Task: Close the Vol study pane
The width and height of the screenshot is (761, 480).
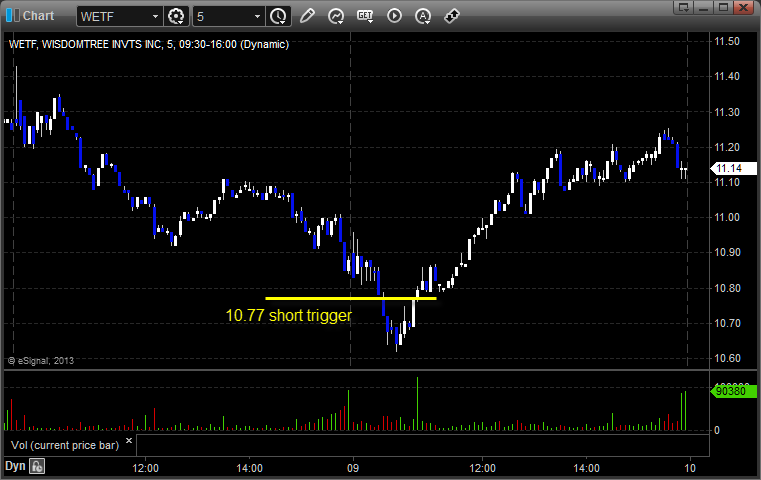Action: [129, 441]
